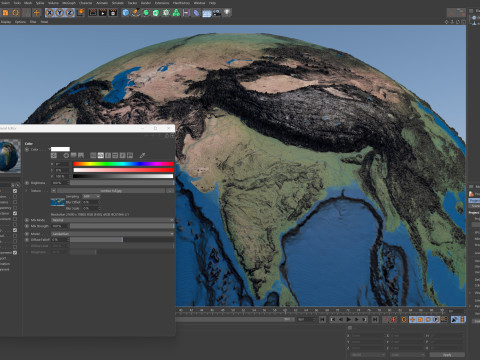Open the Render menu
Viewport: 480px width, 360px height.
tap(146, 3)
